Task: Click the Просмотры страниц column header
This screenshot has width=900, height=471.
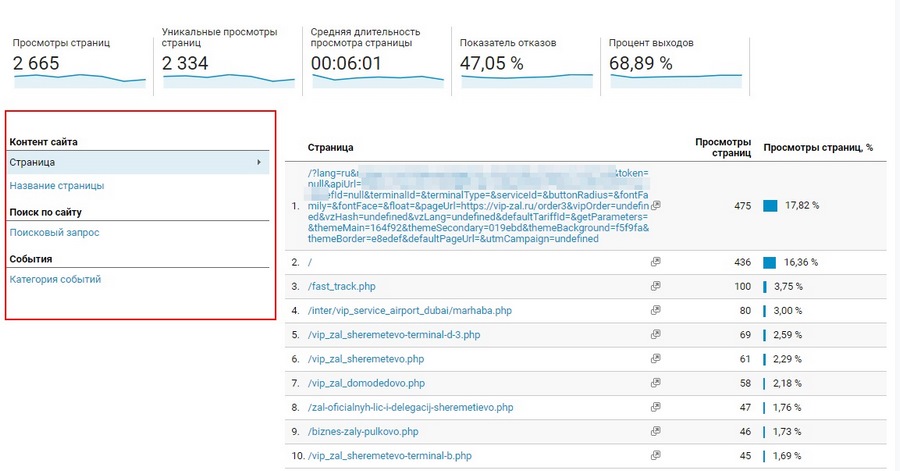Action: [x=723, y=147]
